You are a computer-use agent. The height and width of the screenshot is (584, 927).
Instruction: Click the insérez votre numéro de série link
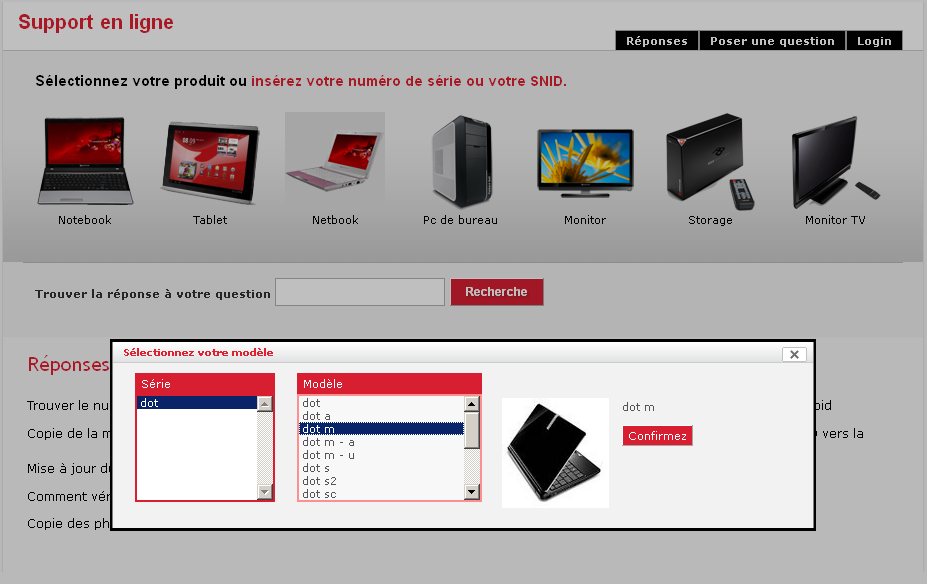coord(409,81)
